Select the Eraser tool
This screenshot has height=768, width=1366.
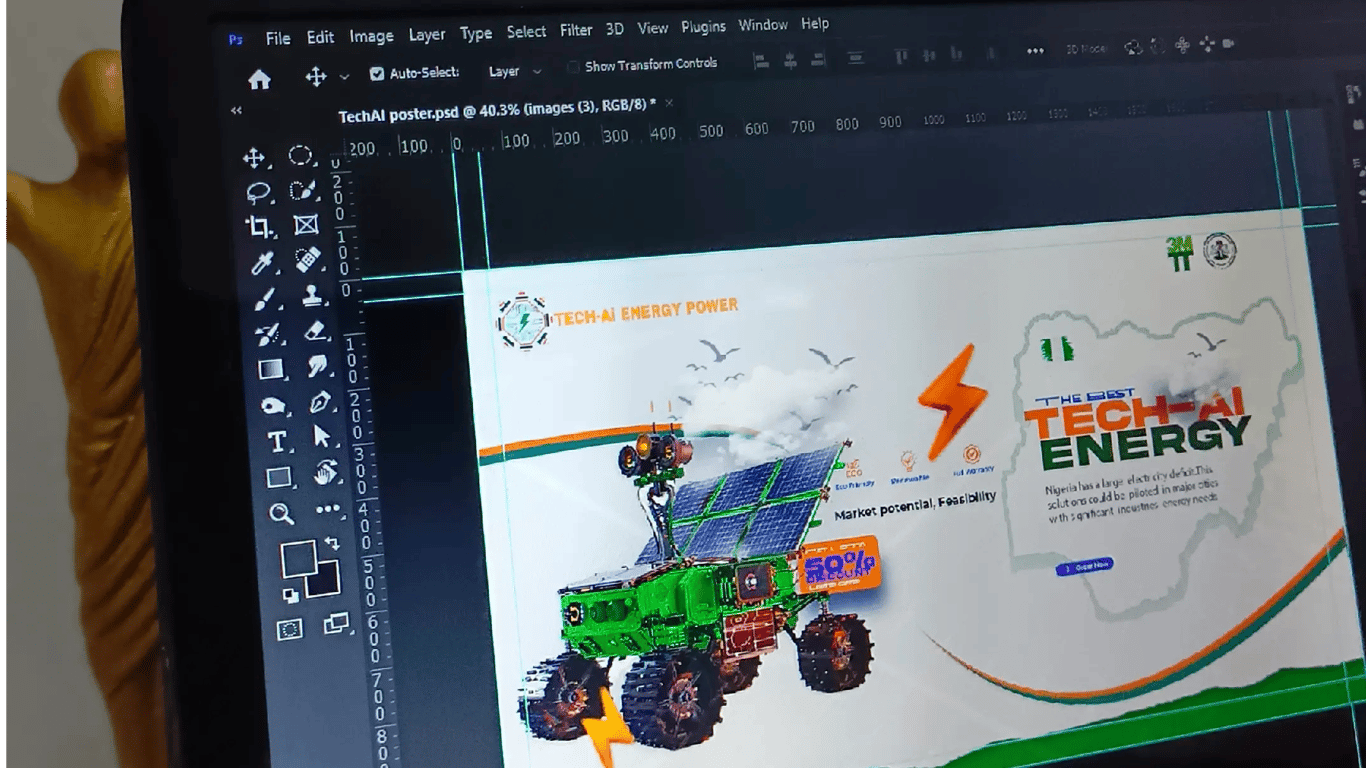click(x=315, y=331)
